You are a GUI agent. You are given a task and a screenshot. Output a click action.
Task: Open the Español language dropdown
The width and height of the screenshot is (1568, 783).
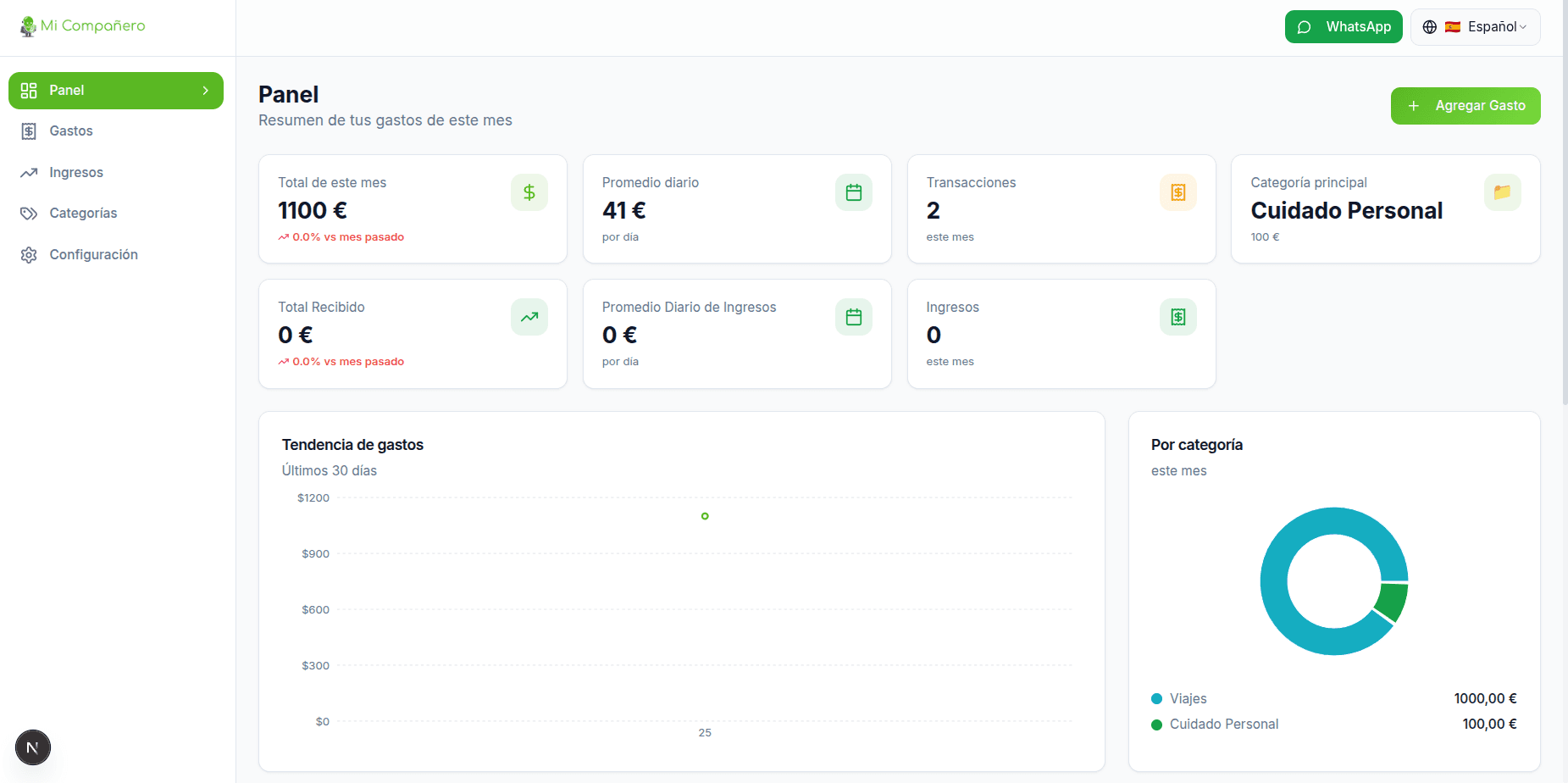[1475, 27]
